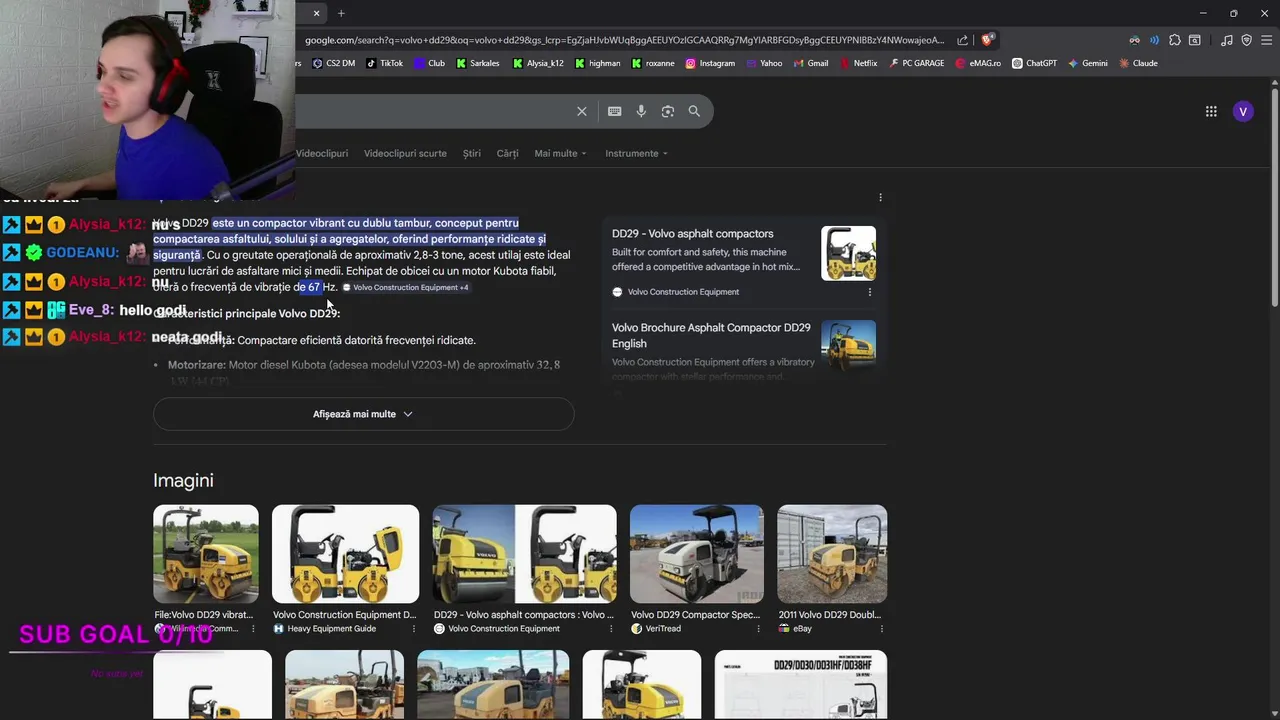Click the Imagini section heading
The height and width of the screenshot is (720, 1280).
click(x=183, y=481)
